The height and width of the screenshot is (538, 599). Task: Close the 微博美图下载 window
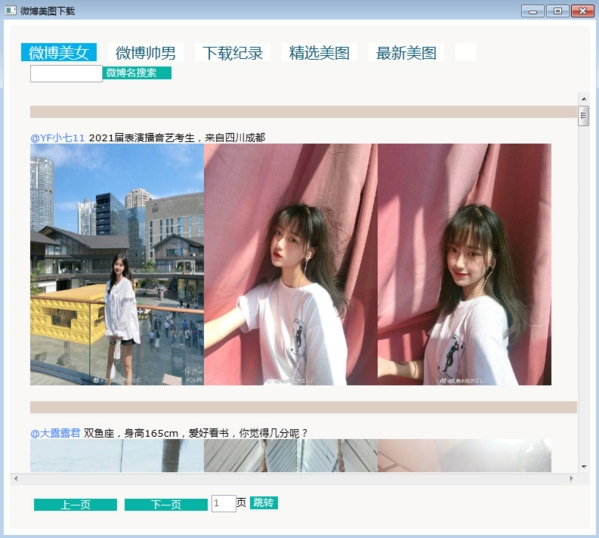(x=583, y=11)
